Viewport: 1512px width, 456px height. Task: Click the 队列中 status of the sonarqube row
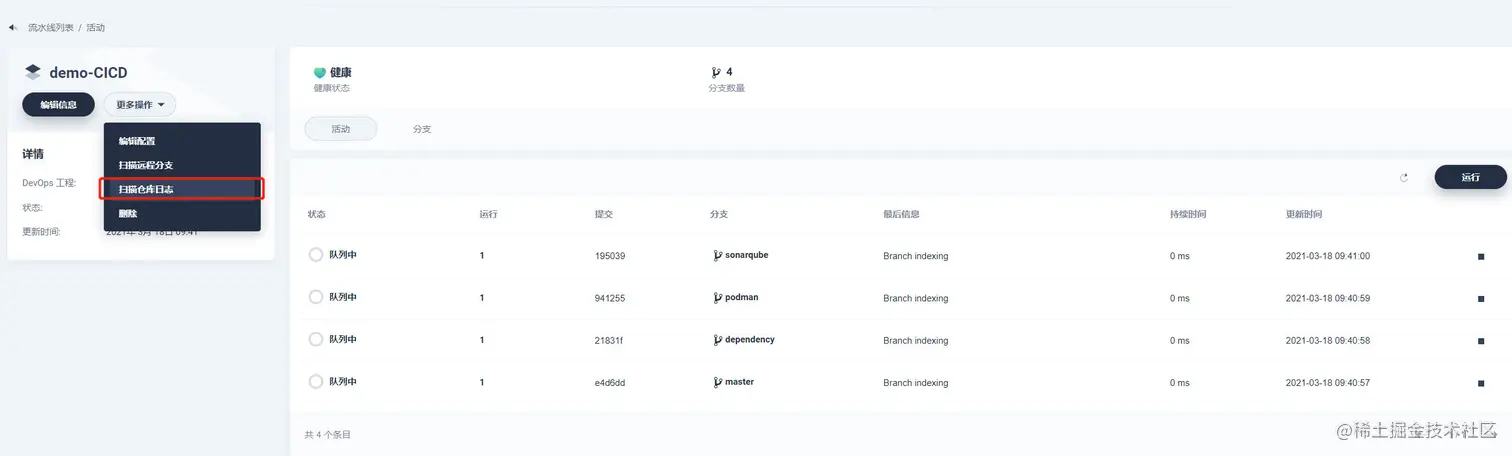coord(343,255)
